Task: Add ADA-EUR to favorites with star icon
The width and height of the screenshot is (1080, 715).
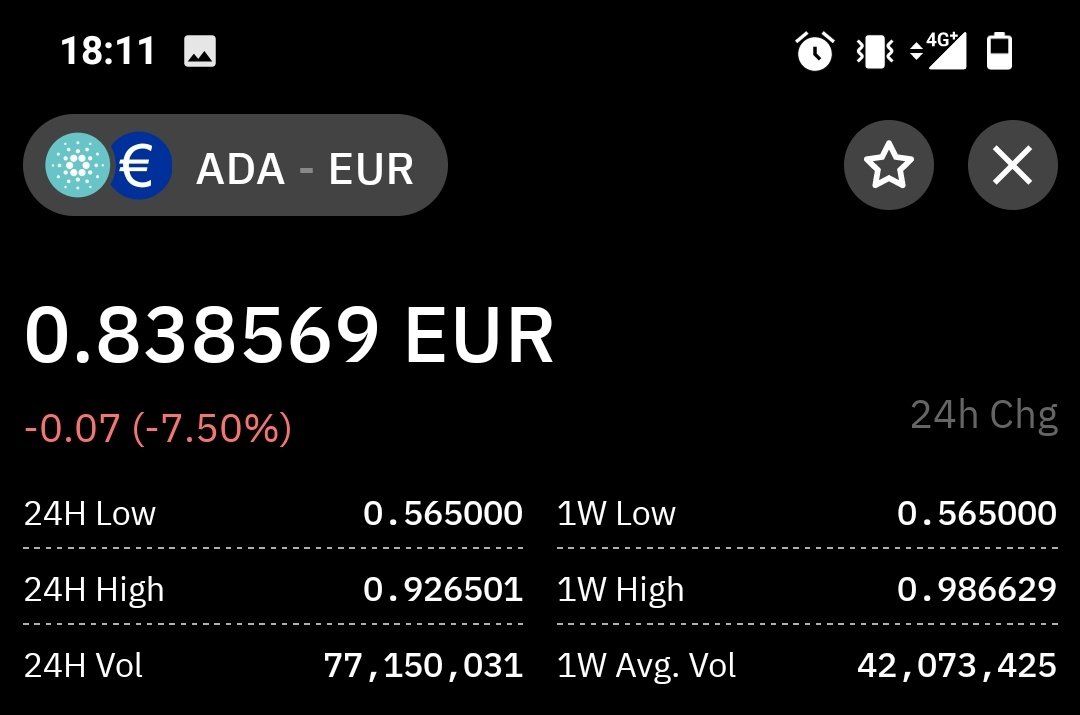Action: tap(889, 165)
